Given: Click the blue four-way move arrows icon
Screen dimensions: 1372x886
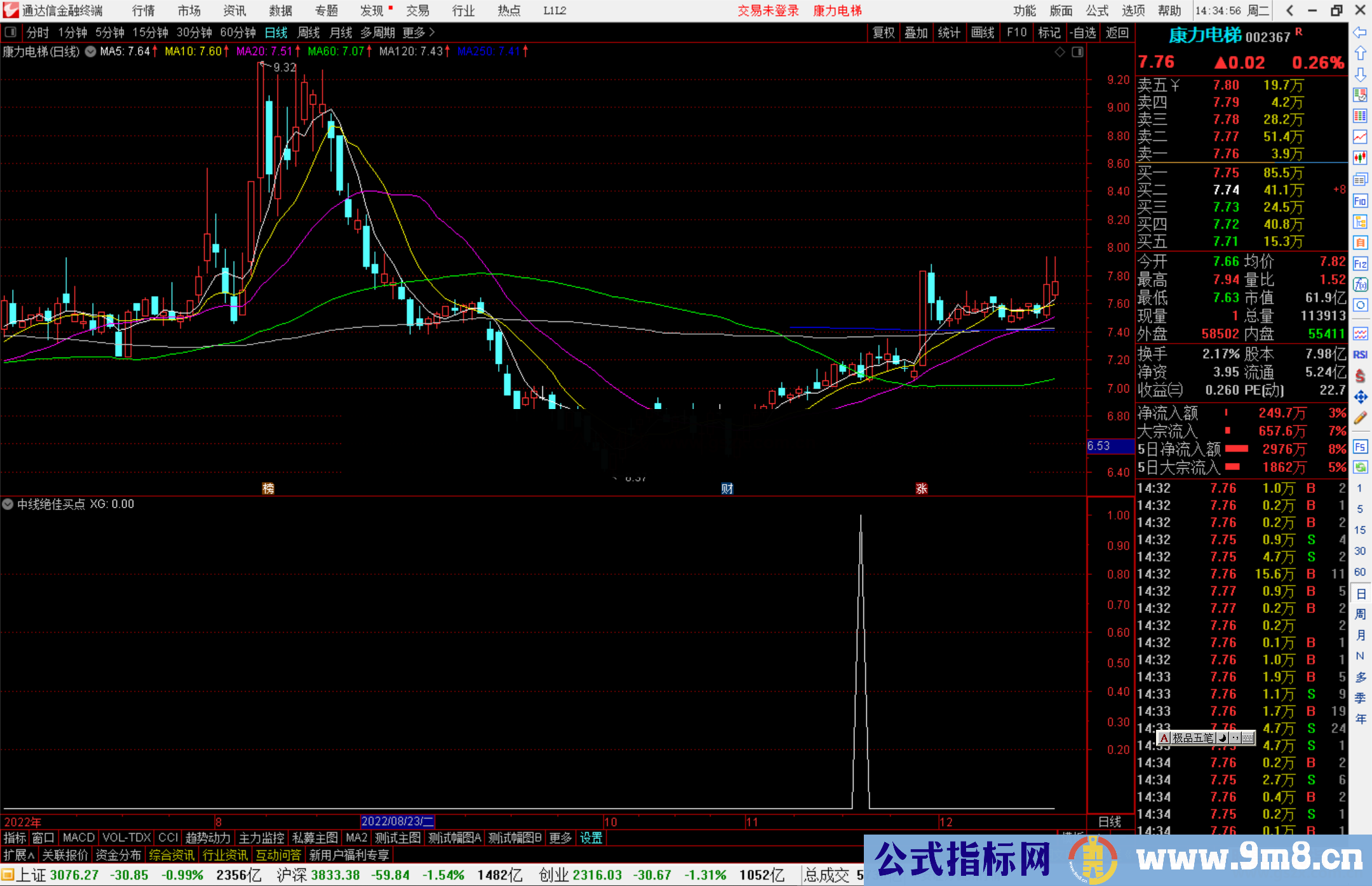Looking at the screenshot, I should pyautogui.click(x=1360, y=397).
